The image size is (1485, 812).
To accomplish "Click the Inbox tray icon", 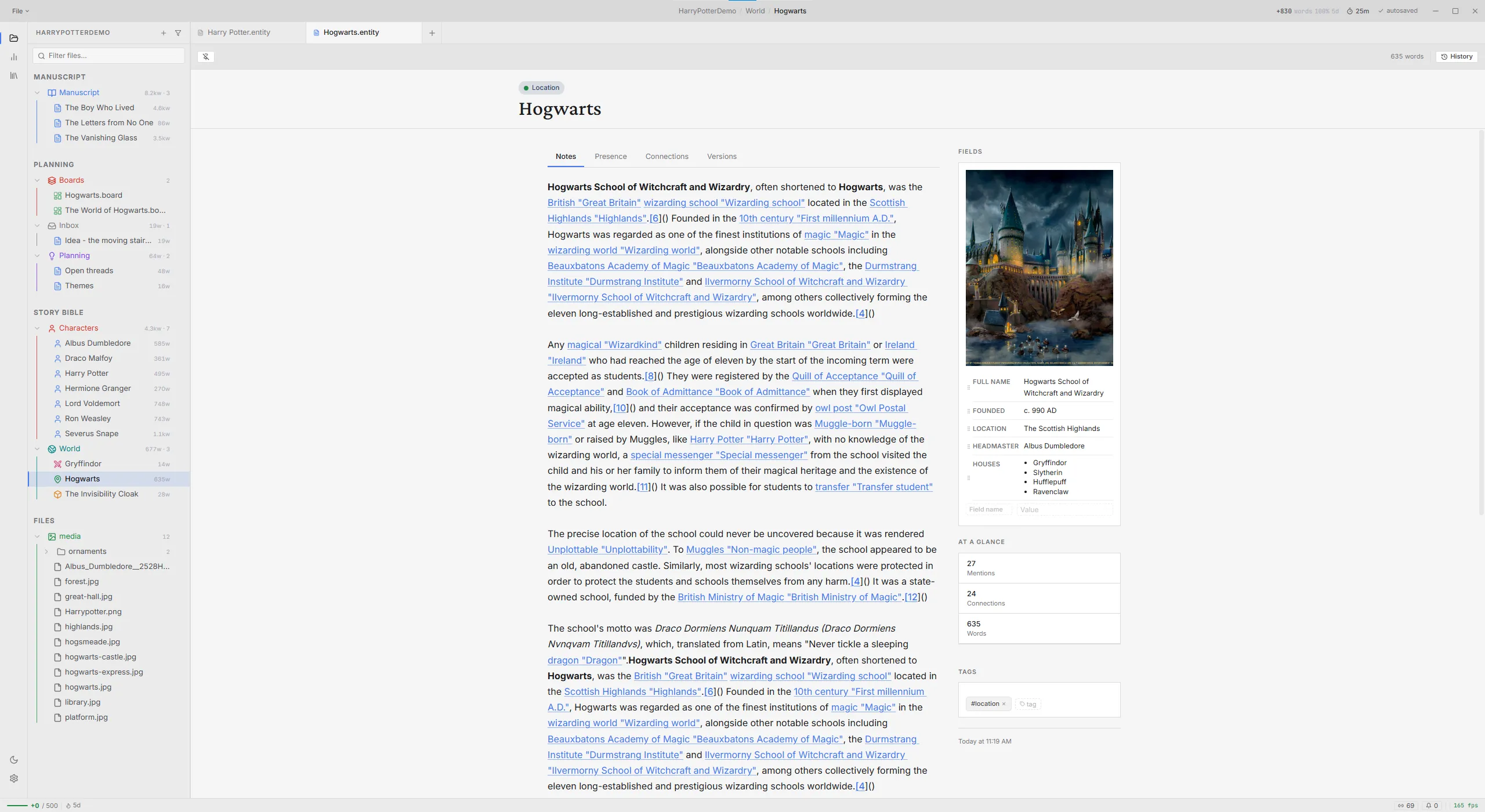I will (x=52, y=226).
